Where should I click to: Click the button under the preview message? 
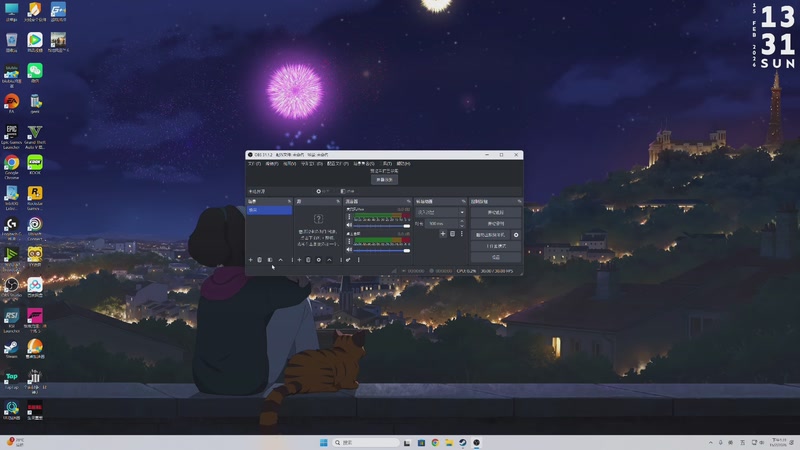(385, 180)
